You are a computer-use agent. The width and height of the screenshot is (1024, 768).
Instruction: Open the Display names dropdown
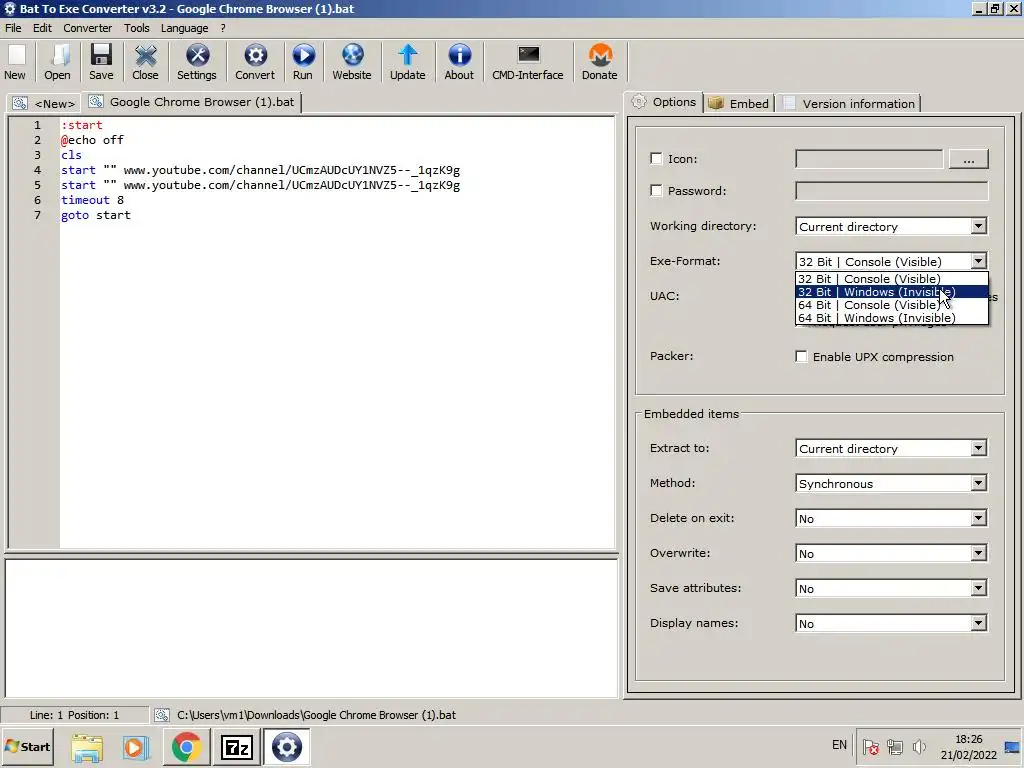click(x=891, y=624)
